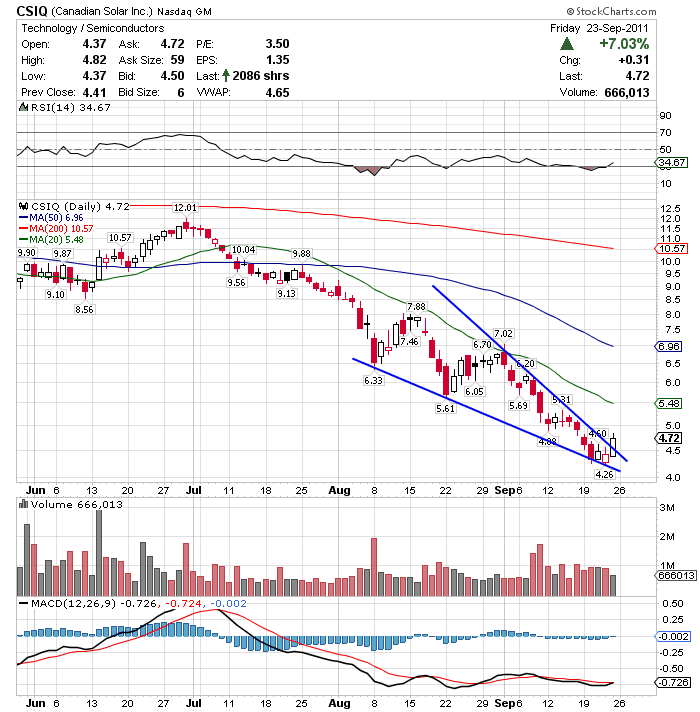This screenshot has height=712, width=700.
Task: Click the 7.88 August high label
Action: (416, 307)
